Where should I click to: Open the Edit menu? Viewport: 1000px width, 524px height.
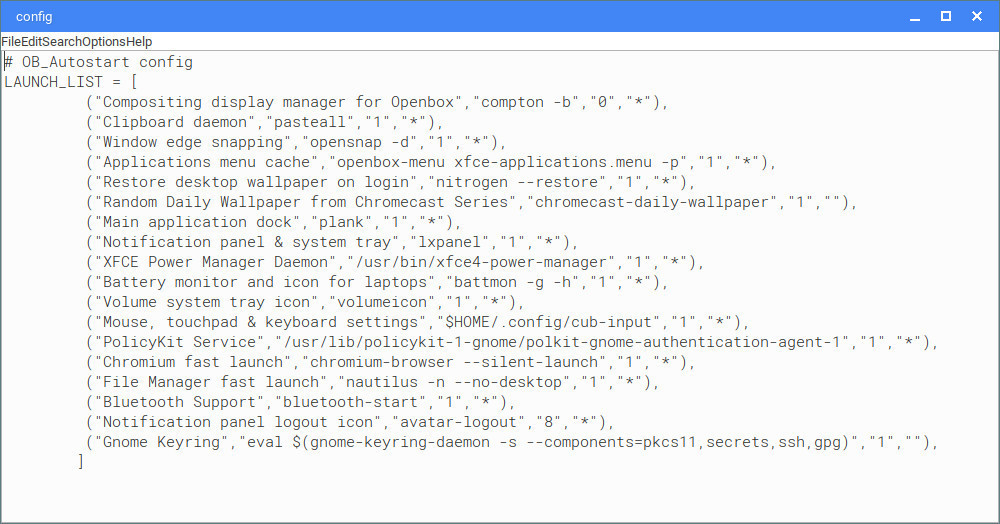[x=31, y=41]
